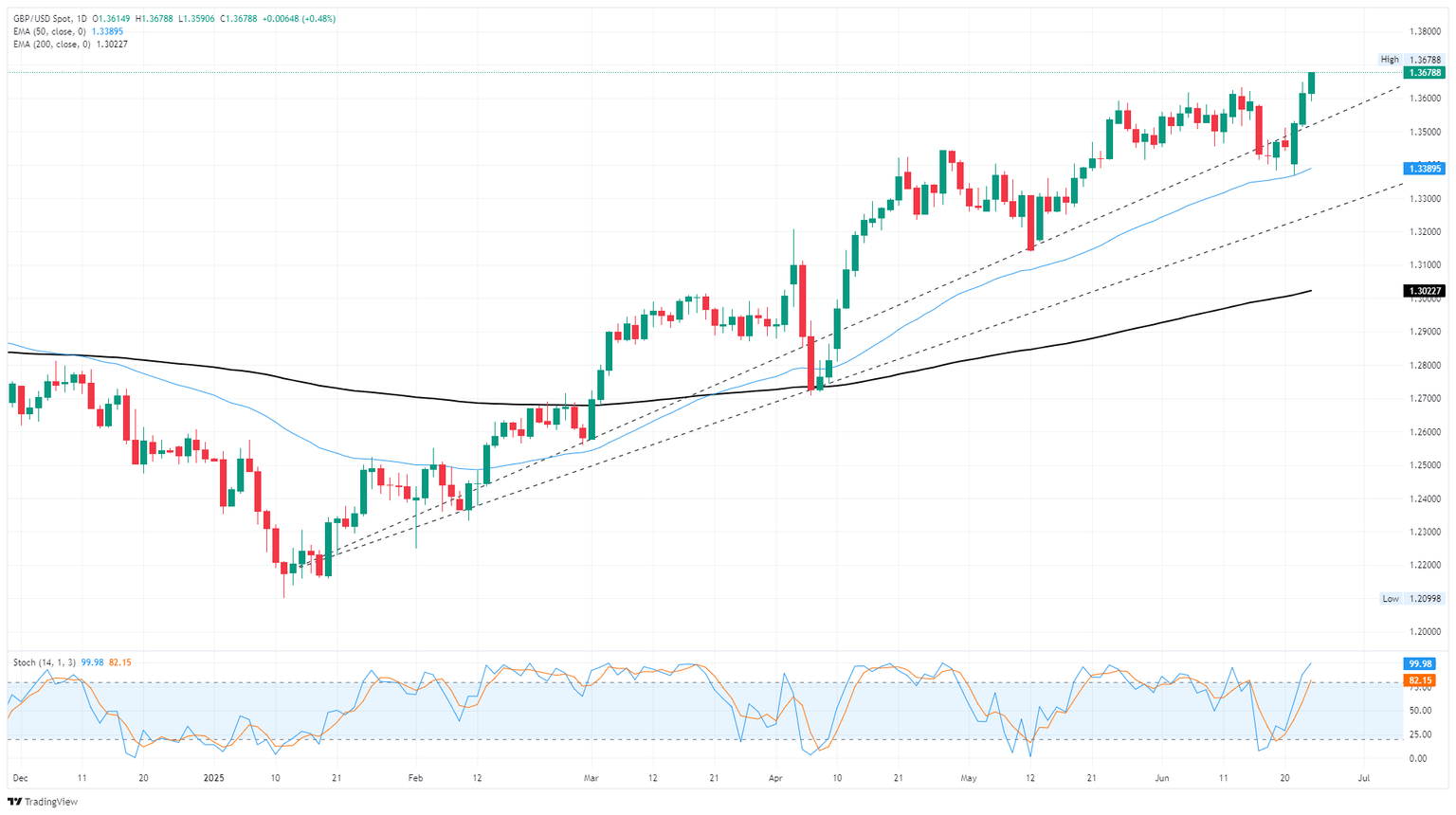Click the green 1.36788 current price tag
The image size is (1456, 815).
click(1425, 72)
